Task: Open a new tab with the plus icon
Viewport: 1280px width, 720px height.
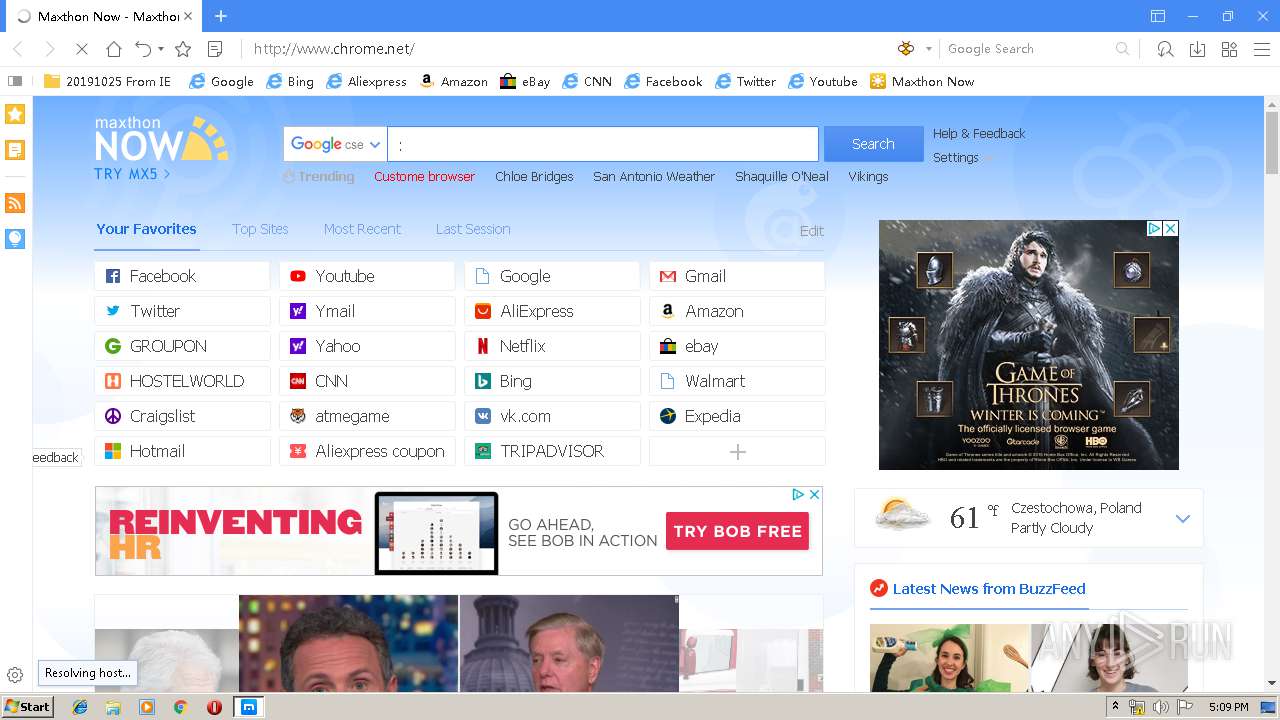Action: pos(221,16)
